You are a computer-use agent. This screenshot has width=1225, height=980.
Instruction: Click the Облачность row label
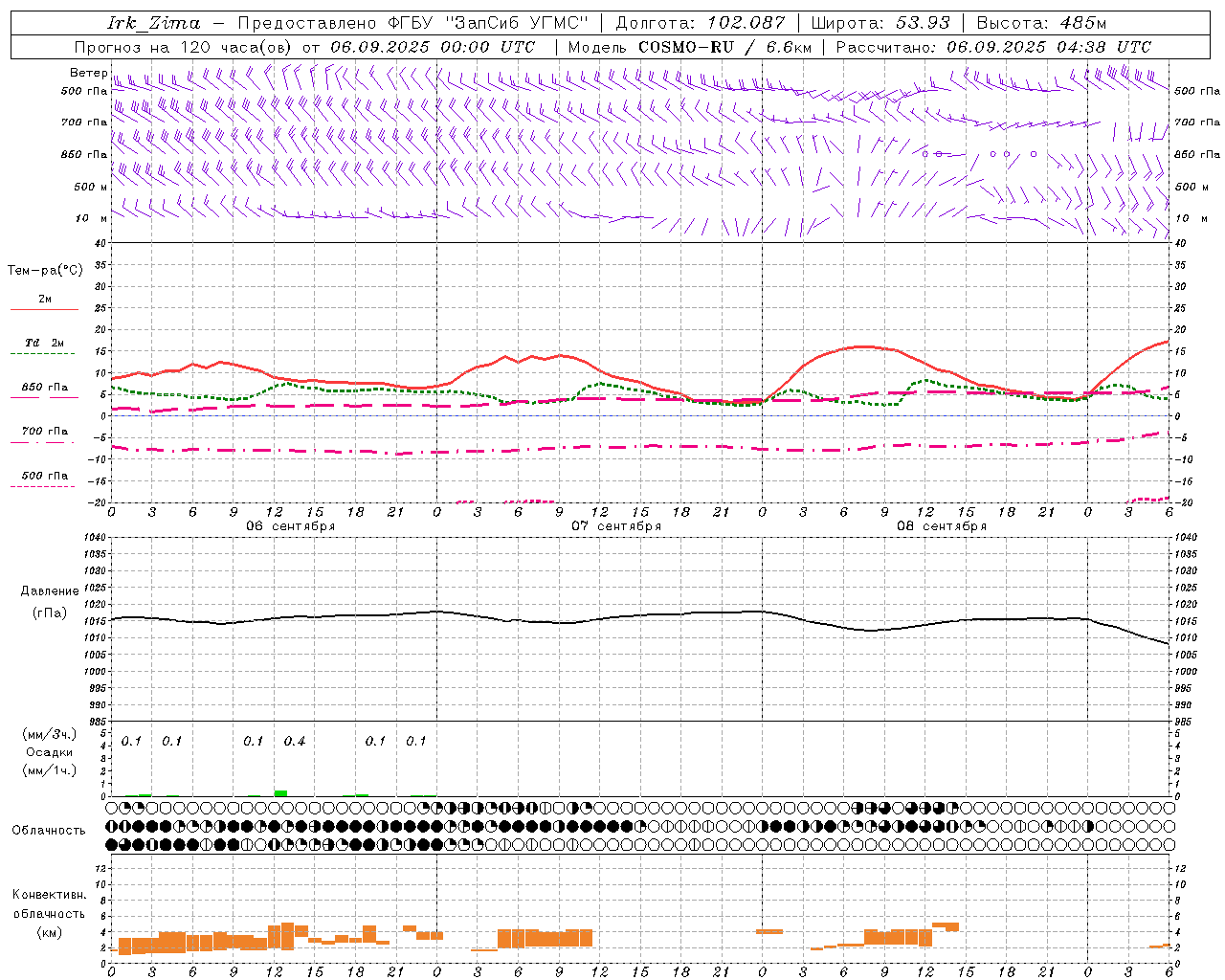(x=49, y=831)
